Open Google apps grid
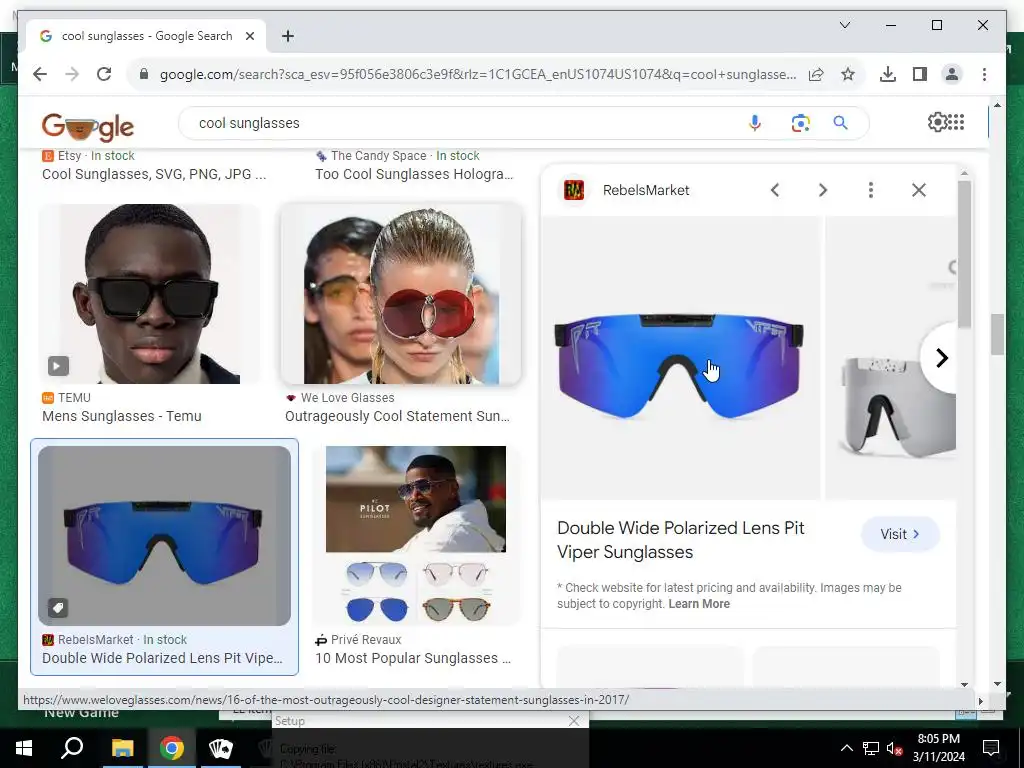 pos(956,122)
